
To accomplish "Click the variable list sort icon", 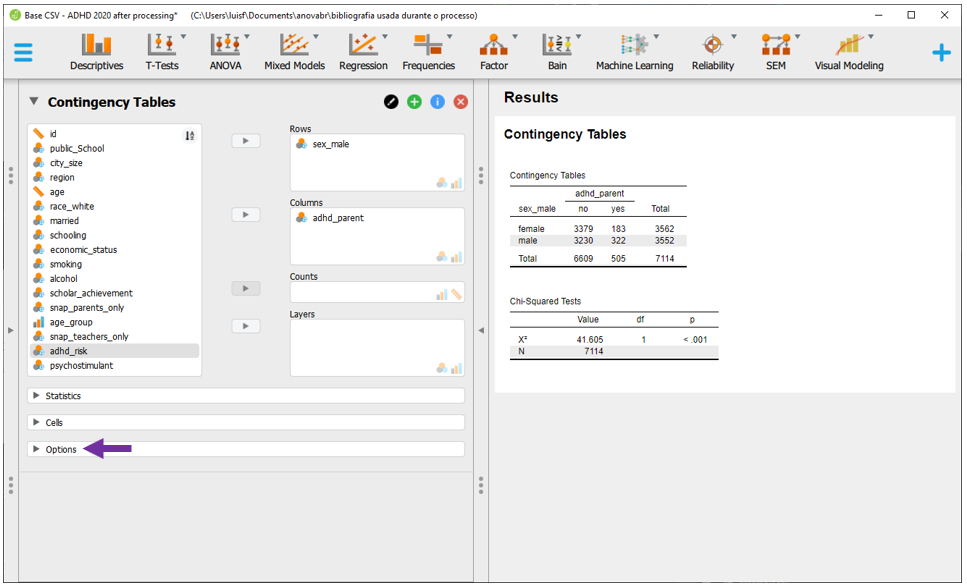I will pos(189,136).
